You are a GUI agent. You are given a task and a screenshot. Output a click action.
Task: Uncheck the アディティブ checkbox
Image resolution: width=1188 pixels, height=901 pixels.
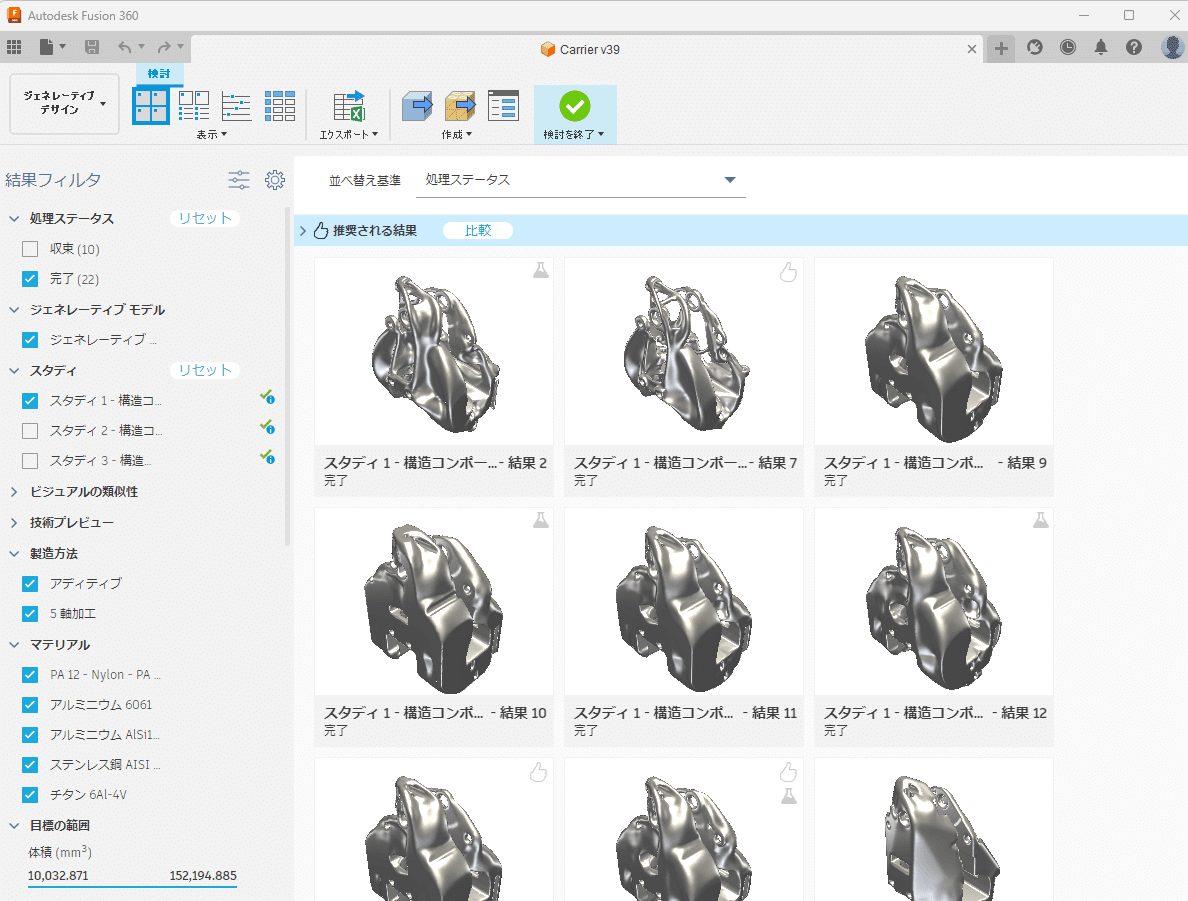30,583
